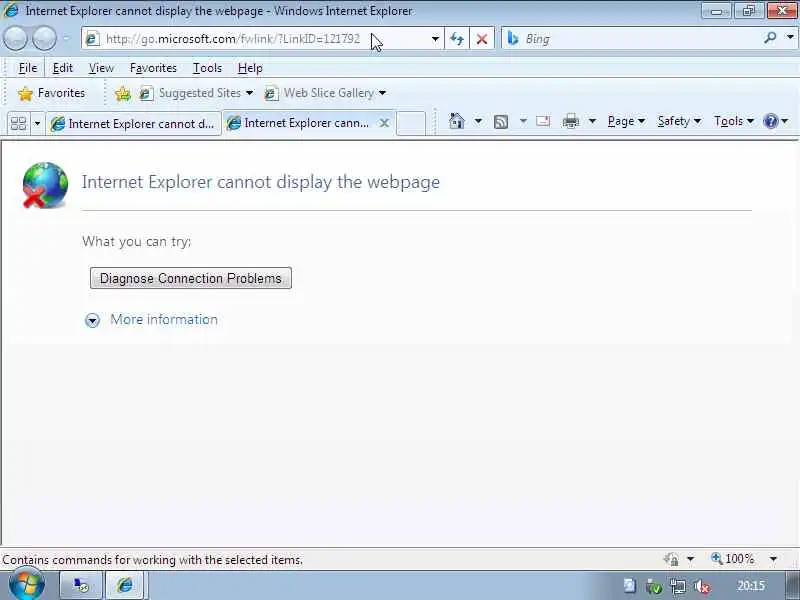Click the go.microsoft.com address field
The width and height of the screenshot is (800, 600).
[x=263, y=39]
